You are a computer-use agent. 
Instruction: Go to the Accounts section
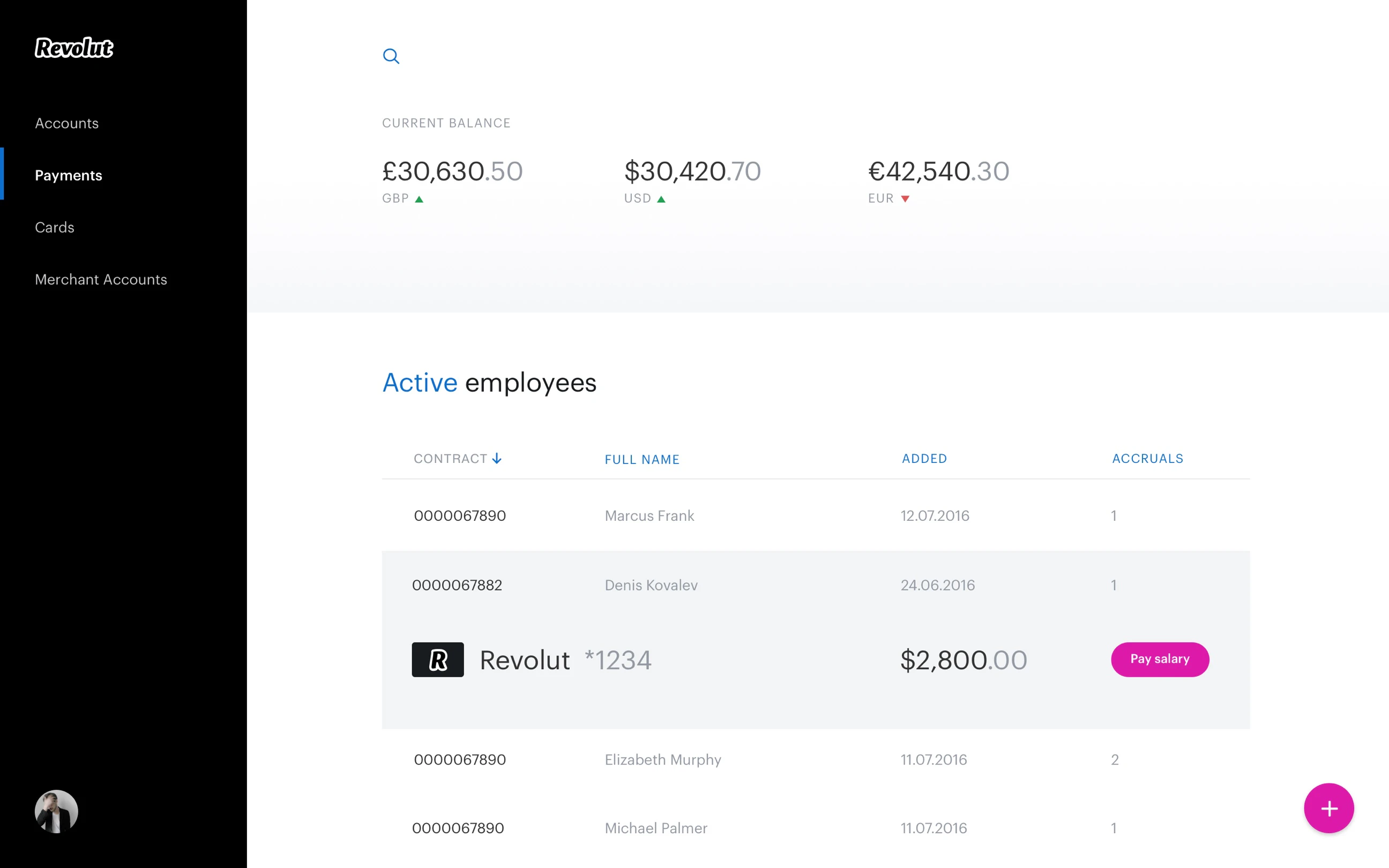pyautogui.click(x=66, y=123)
